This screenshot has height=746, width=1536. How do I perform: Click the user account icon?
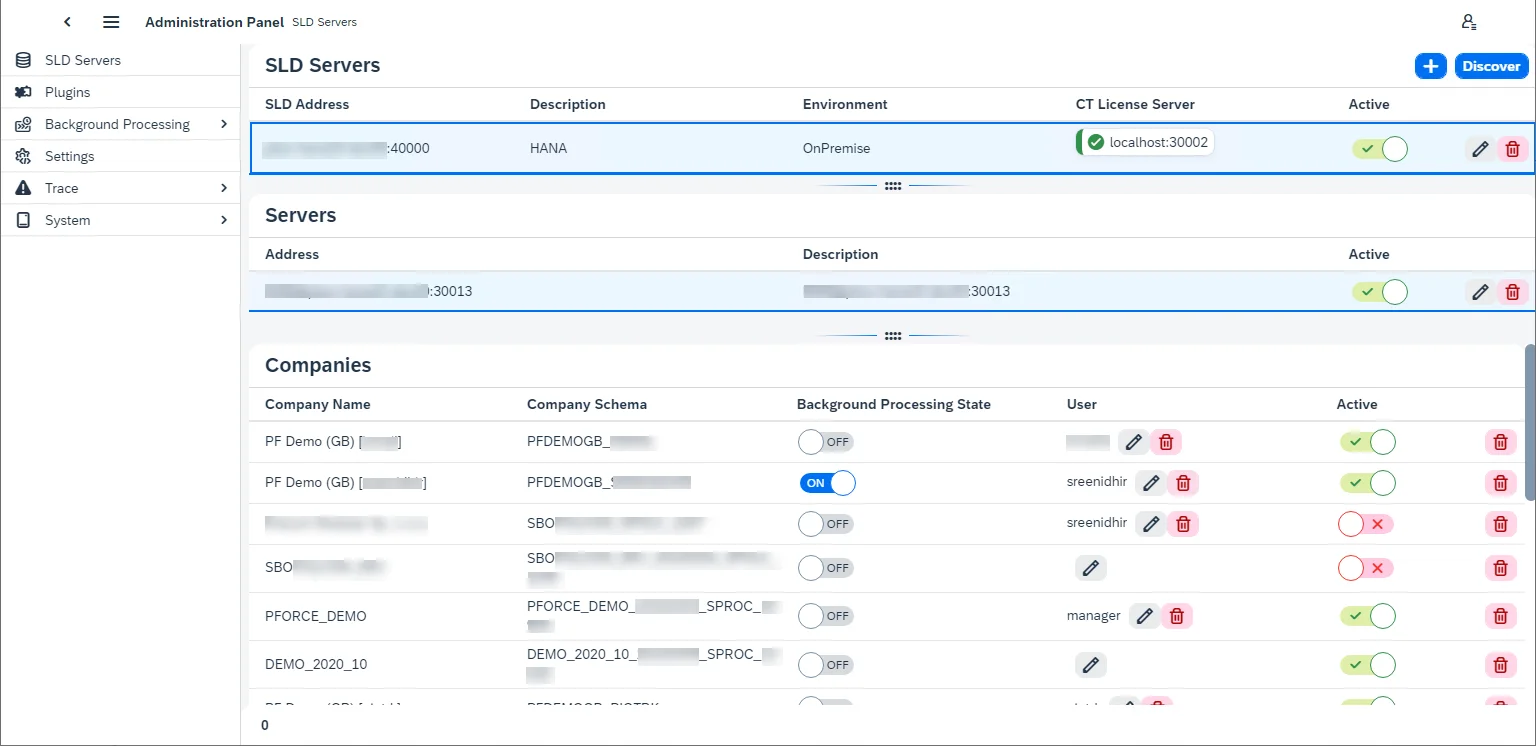pos(1468,21)
